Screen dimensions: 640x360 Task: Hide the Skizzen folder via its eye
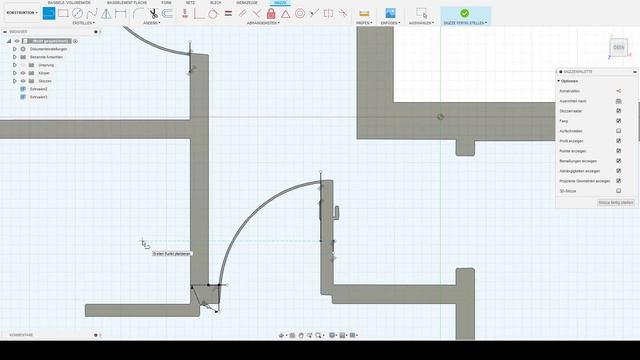click(23, 81)
